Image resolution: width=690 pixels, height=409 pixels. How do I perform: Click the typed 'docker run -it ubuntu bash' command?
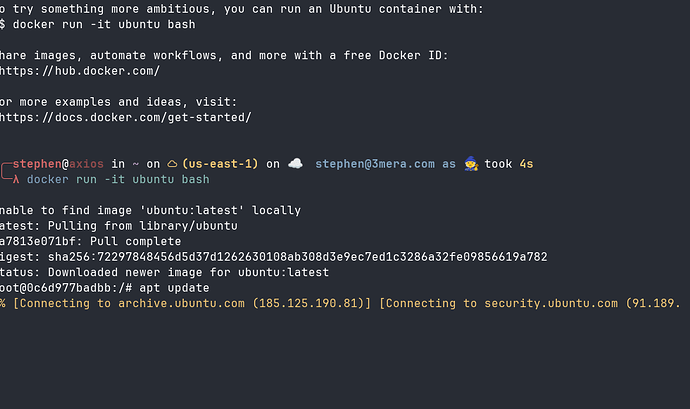click(118, 180)
